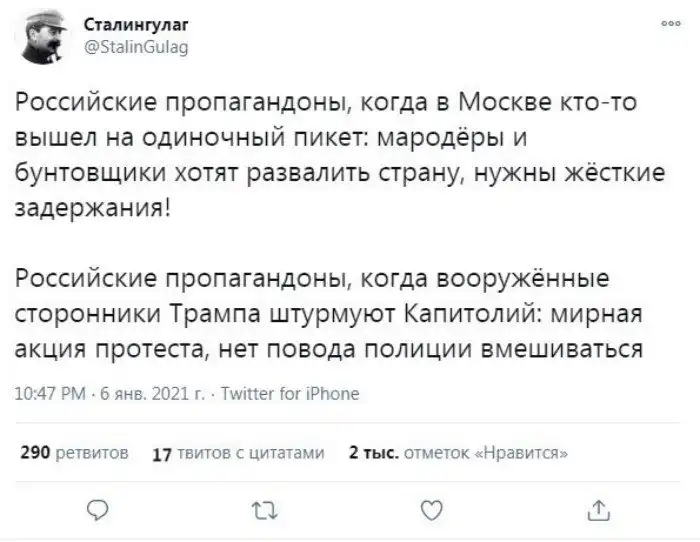This screenshot has width=700, height=542.
Task: Click the date 6 янв. 2021 г.
Action: click(x=140, y=394)
